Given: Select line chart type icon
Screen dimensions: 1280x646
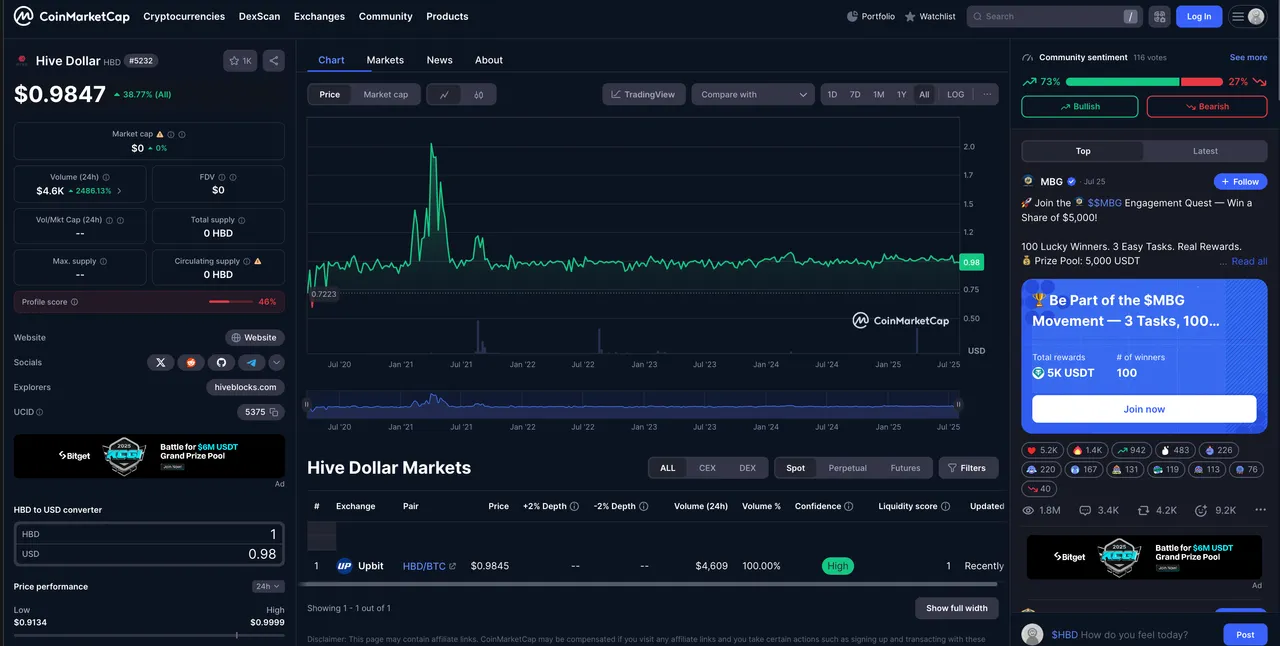Looking at the screenshot, I should click(444, 95).
